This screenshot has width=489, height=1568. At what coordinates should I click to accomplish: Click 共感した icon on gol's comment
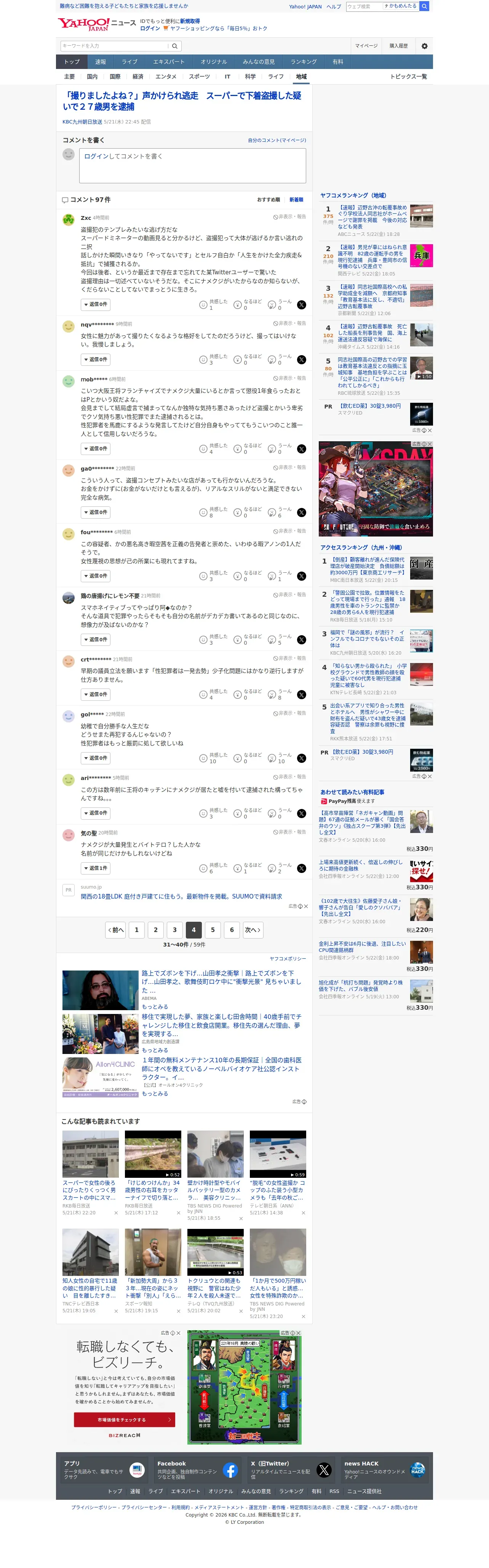click(x=203, y=758)
